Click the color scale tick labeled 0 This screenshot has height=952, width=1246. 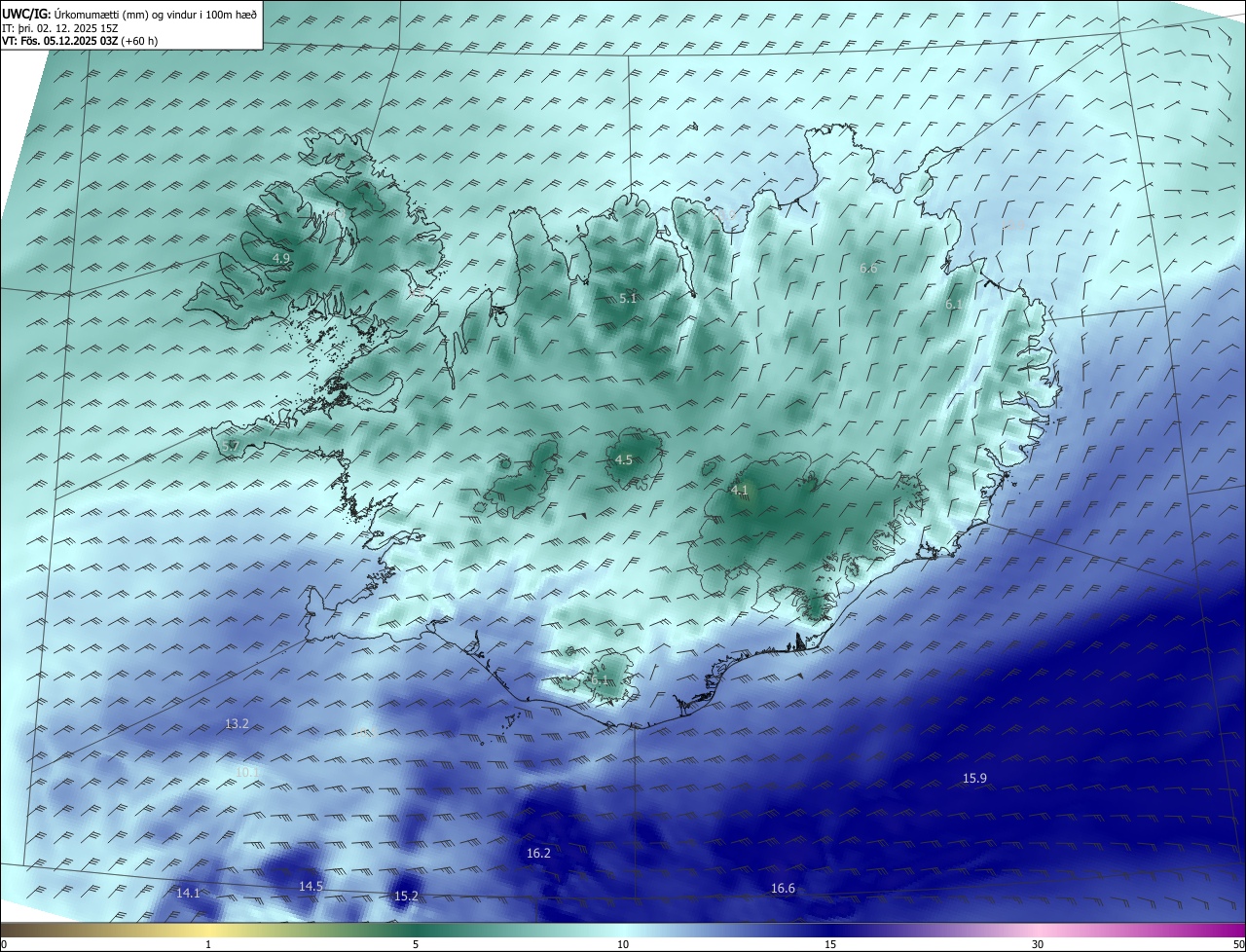4,944
